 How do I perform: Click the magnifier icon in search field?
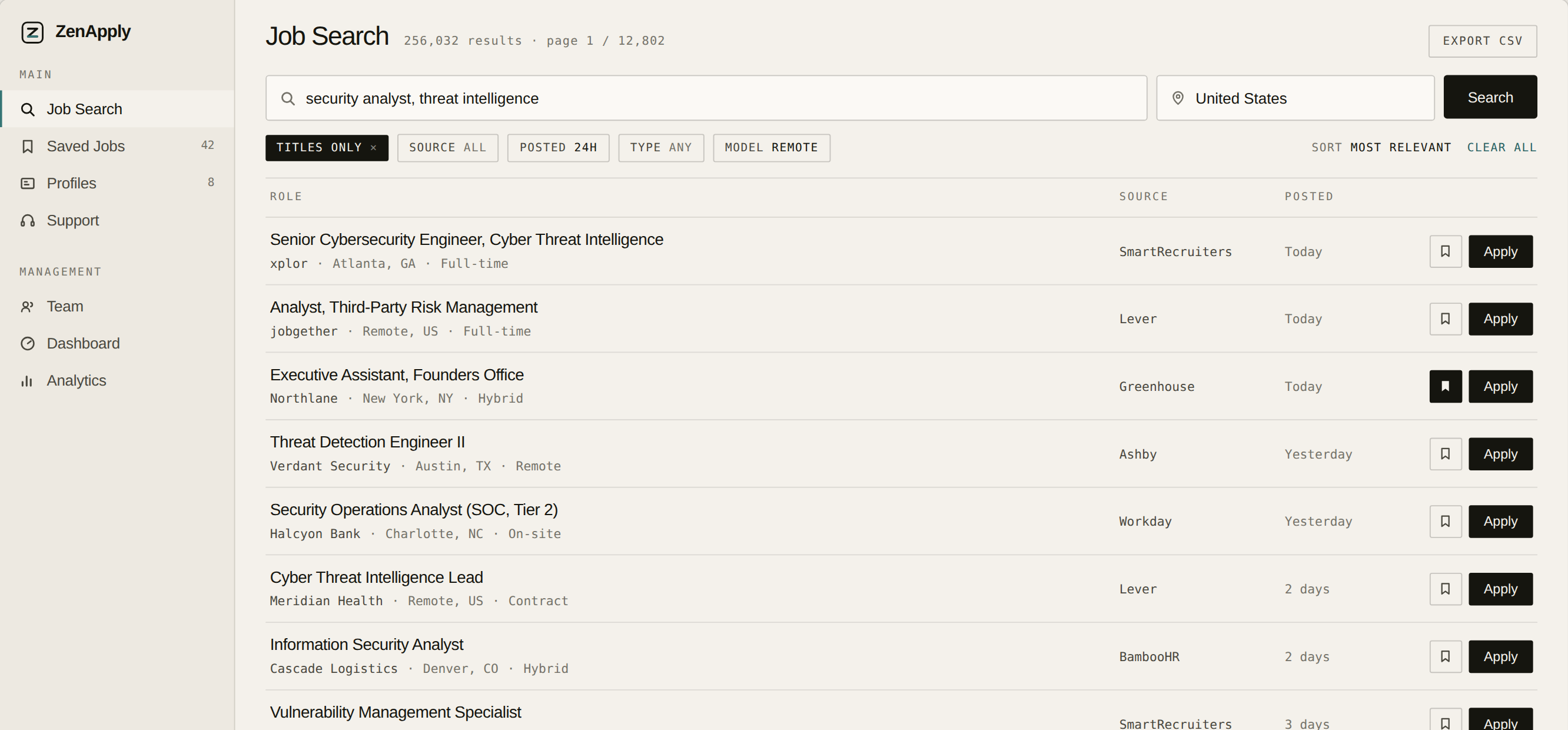click(288, 99)
